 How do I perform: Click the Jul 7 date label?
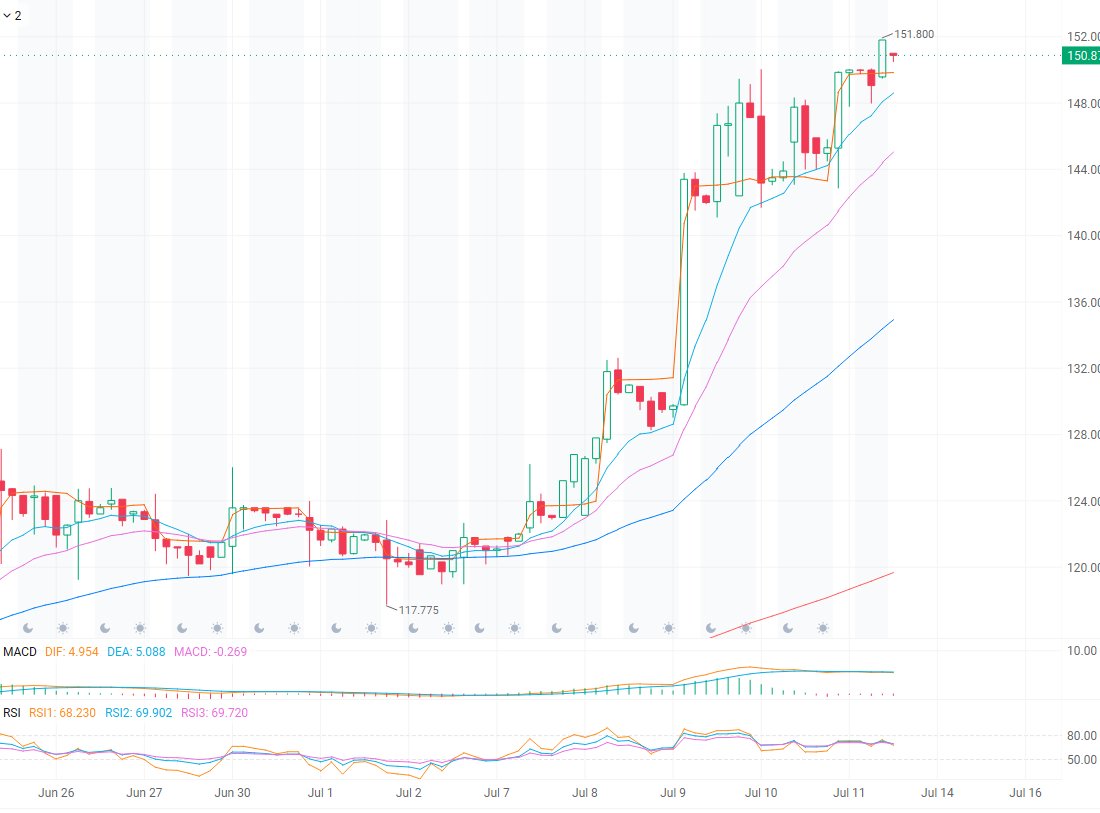(x=497, y=793)
